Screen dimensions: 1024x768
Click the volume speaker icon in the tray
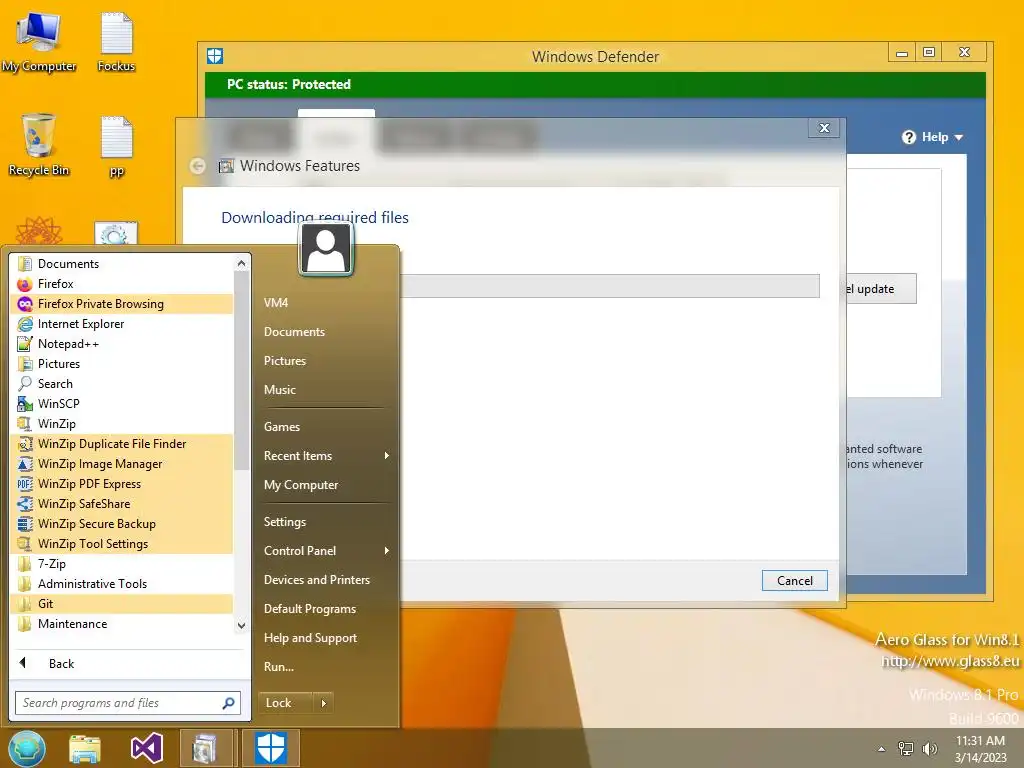pyautogui.click(x=929, y=749)
